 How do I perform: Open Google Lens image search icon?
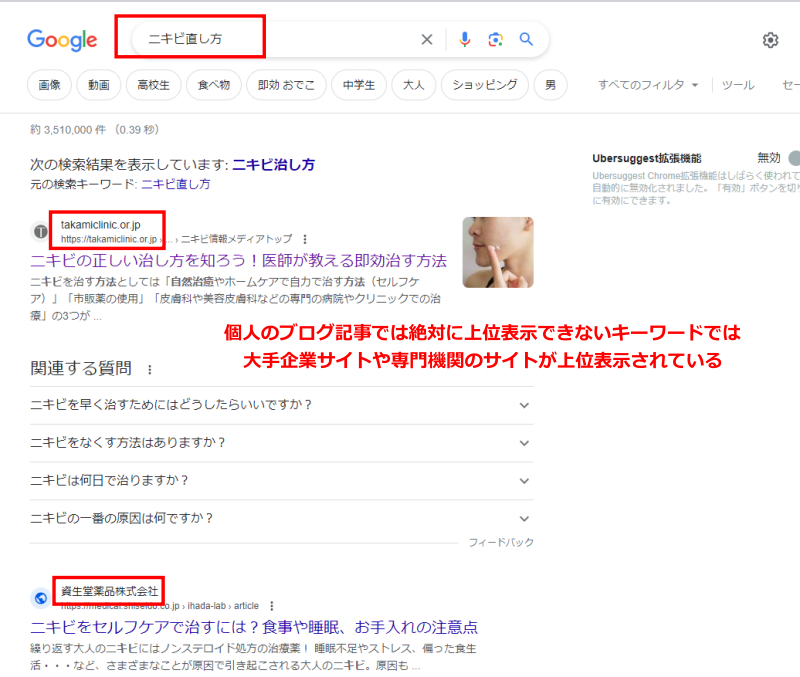pyautogui.click(x=495, y=39)
